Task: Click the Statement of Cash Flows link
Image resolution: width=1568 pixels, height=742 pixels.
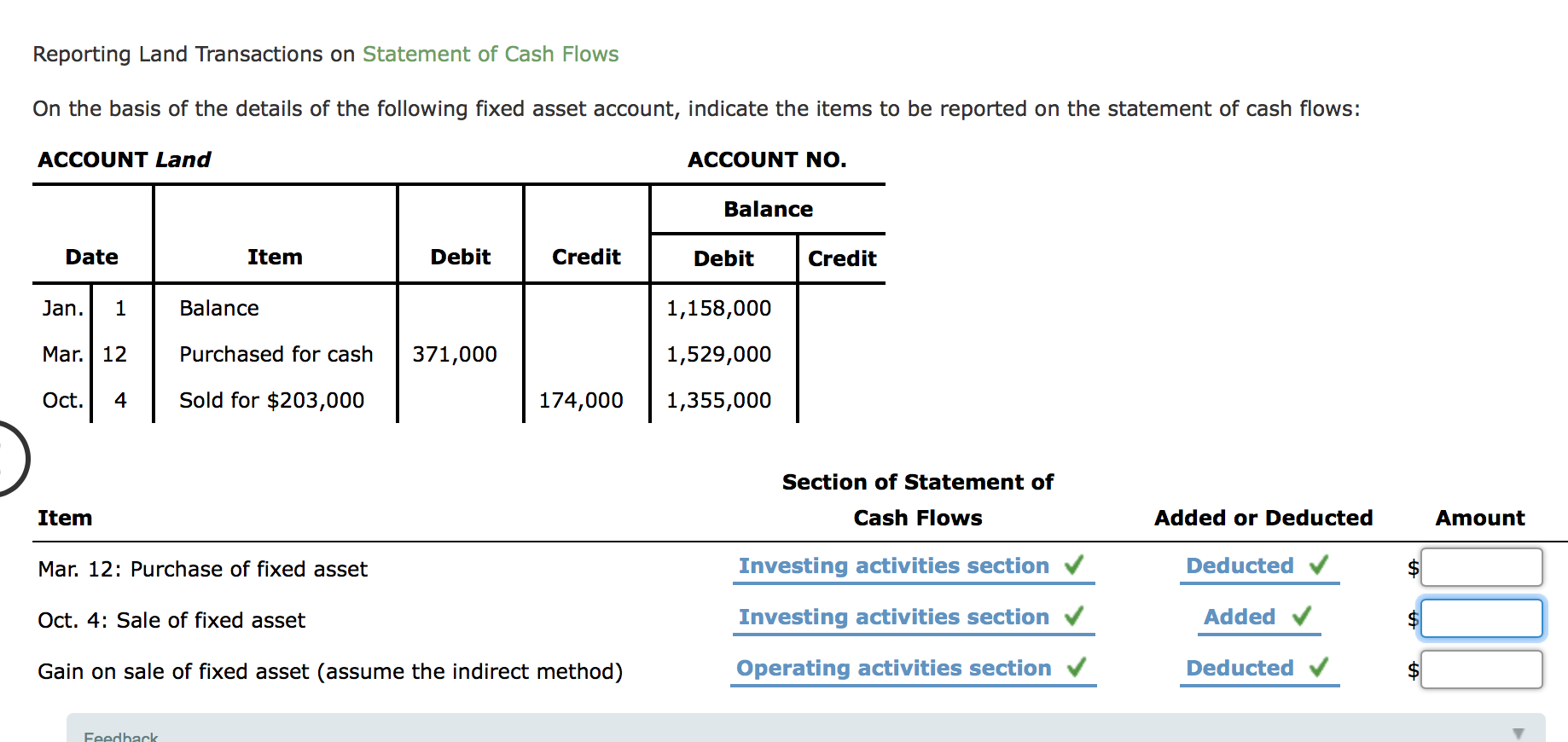Action: 491,55
